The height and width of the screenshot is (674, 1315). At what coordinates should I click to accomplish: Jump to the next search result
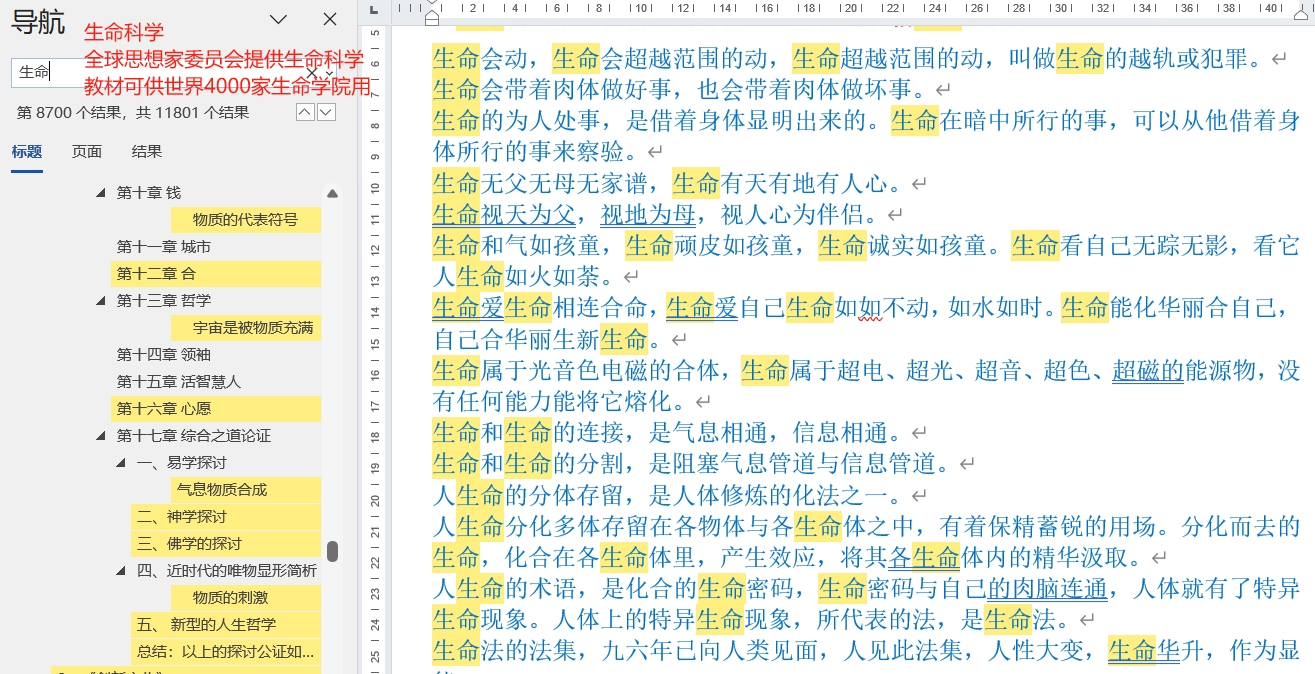(x=326, y=112)
